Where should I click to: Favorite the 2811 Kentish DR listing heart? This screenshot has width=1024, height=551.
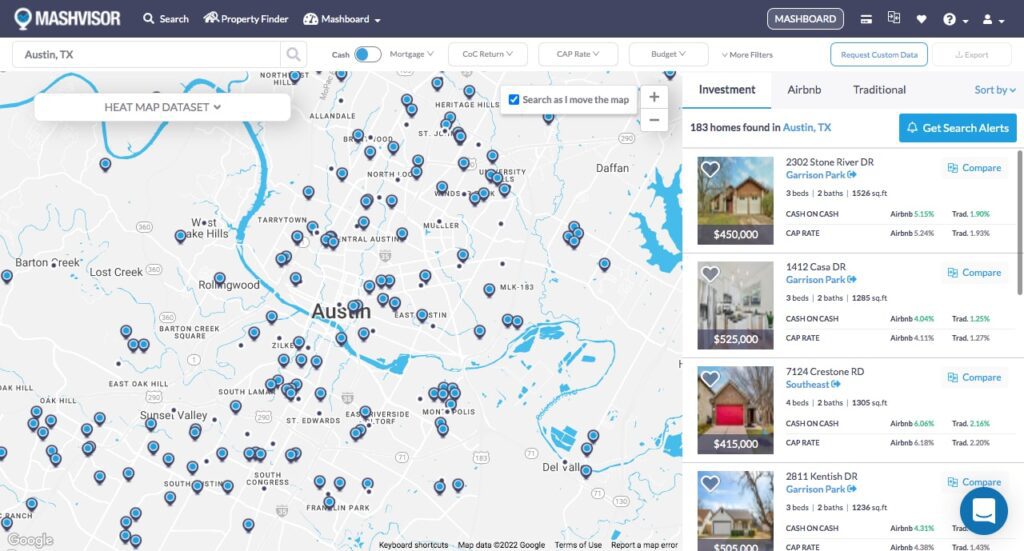coord(710,483)
